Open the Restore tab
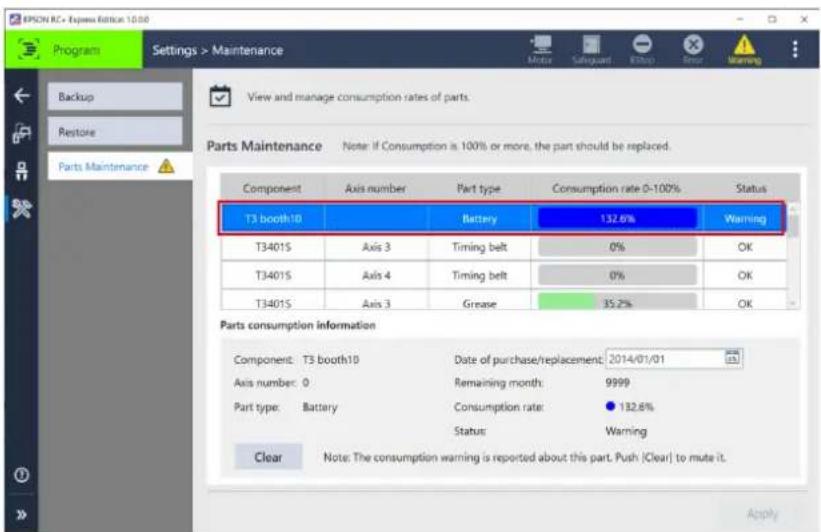Screen dimensions: 821x532 [x=115, y=131]
